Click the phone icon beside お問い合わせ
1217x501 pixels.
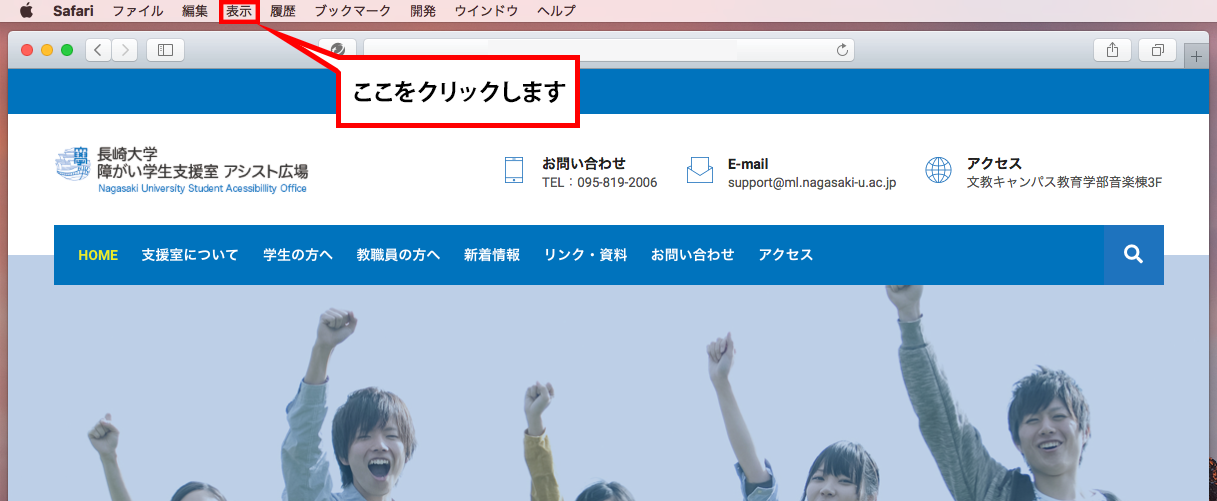pyautogui.click(x=514, y=170)
